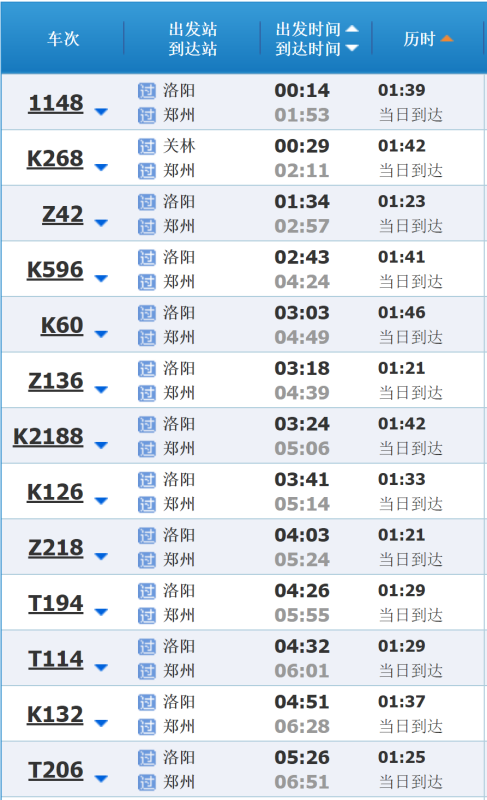Click the 过 icon beside 洛阳 for train 1148
The width and height of the screenshot is (487, 800).
[x=147, y=91]
